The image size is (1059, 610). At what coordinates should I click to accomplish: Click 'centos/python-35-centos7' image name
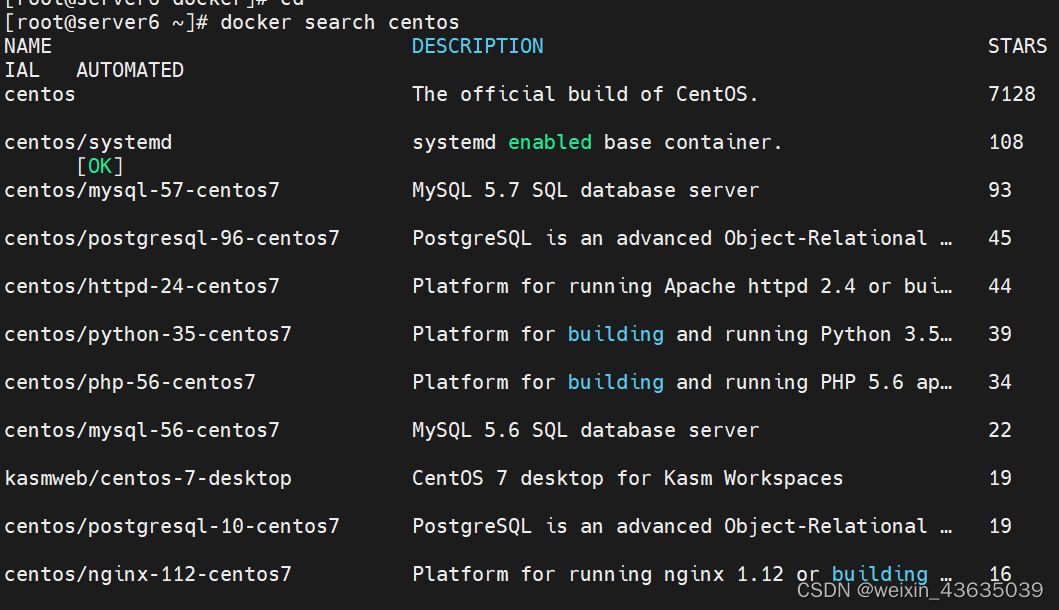[148, 334]
